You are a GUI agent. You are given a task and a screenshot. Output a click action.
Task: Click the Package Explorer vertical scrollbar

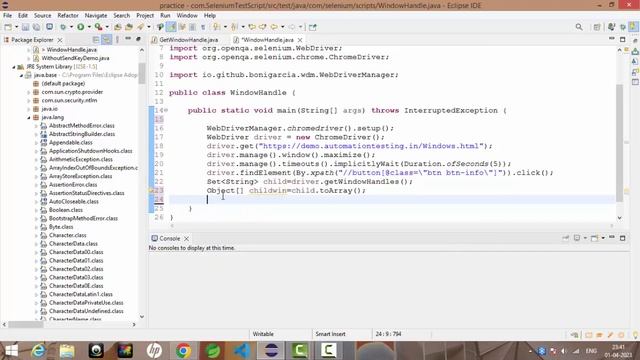142,73
